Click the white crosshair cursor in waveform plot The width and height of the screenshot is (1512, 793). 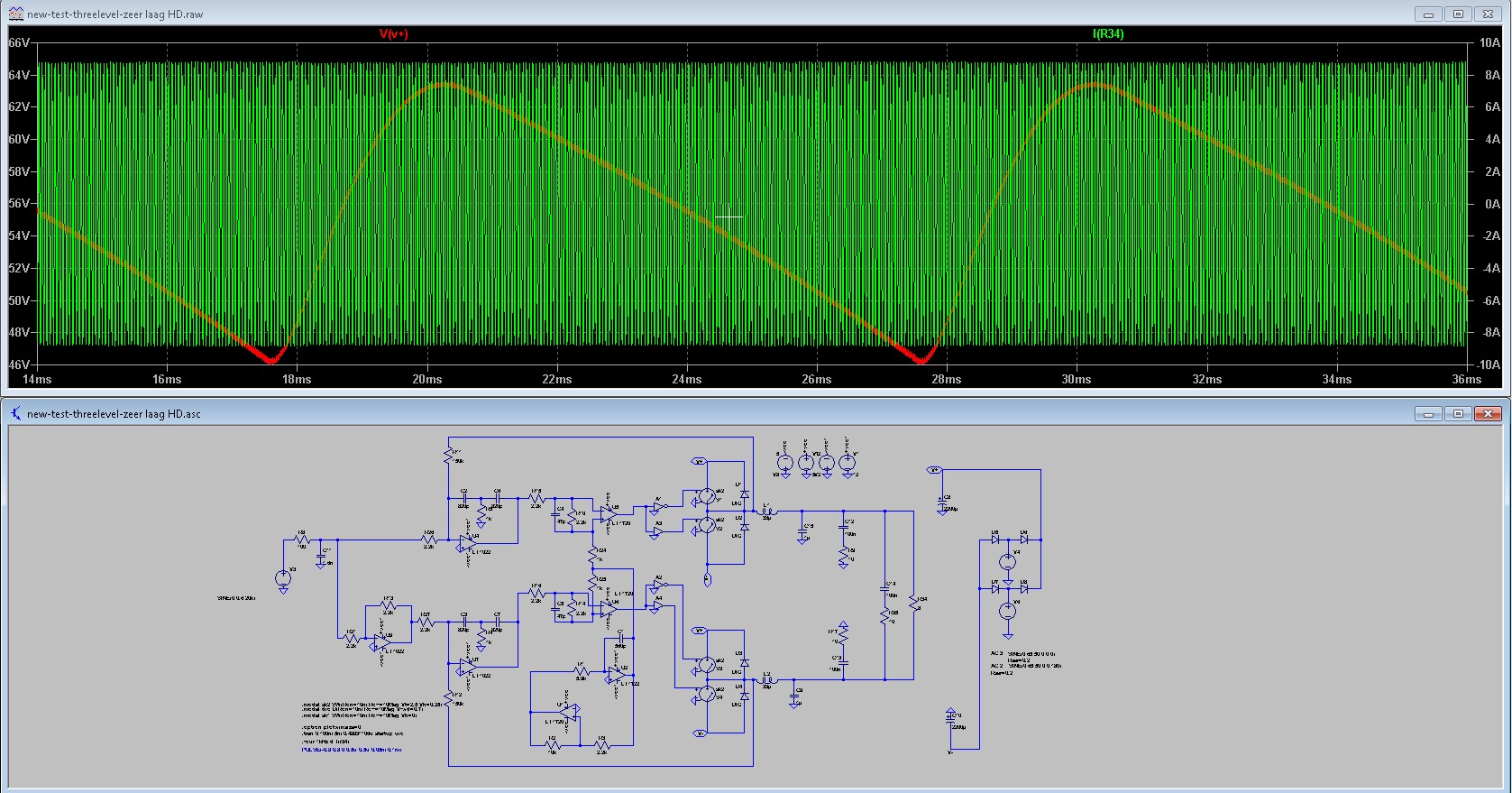(x=729, y=217)
